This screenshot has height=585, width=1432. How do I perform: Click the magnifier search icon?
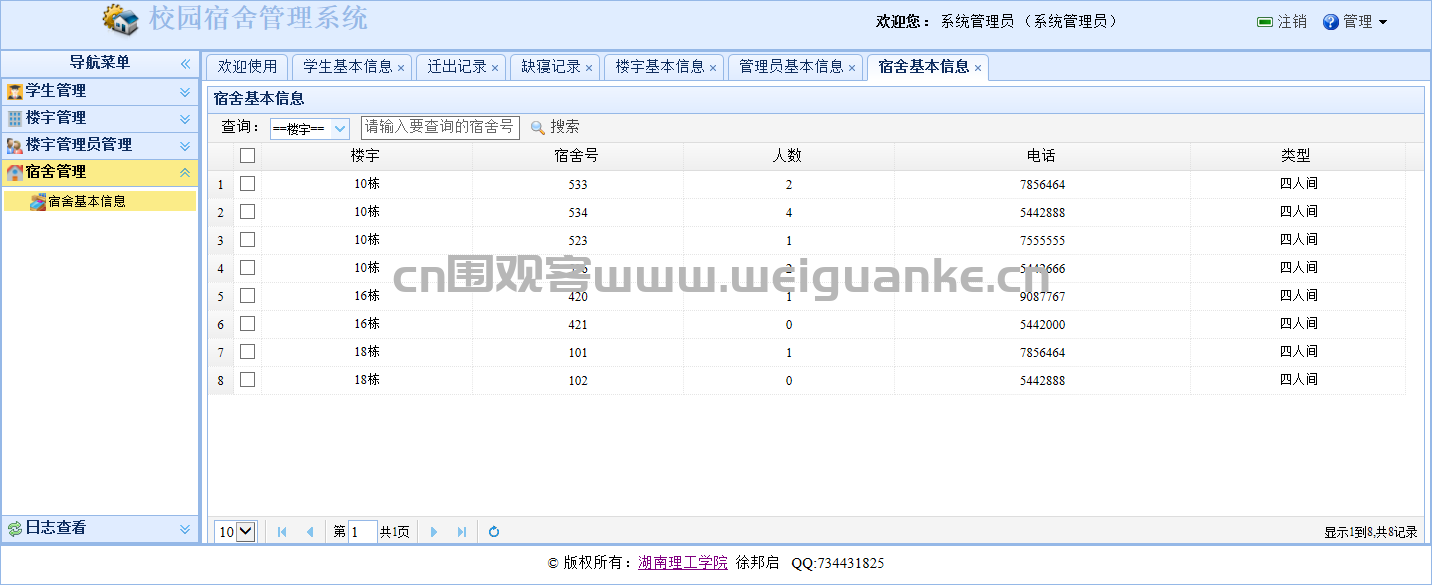pyautogui.click(x=538, y=127)
